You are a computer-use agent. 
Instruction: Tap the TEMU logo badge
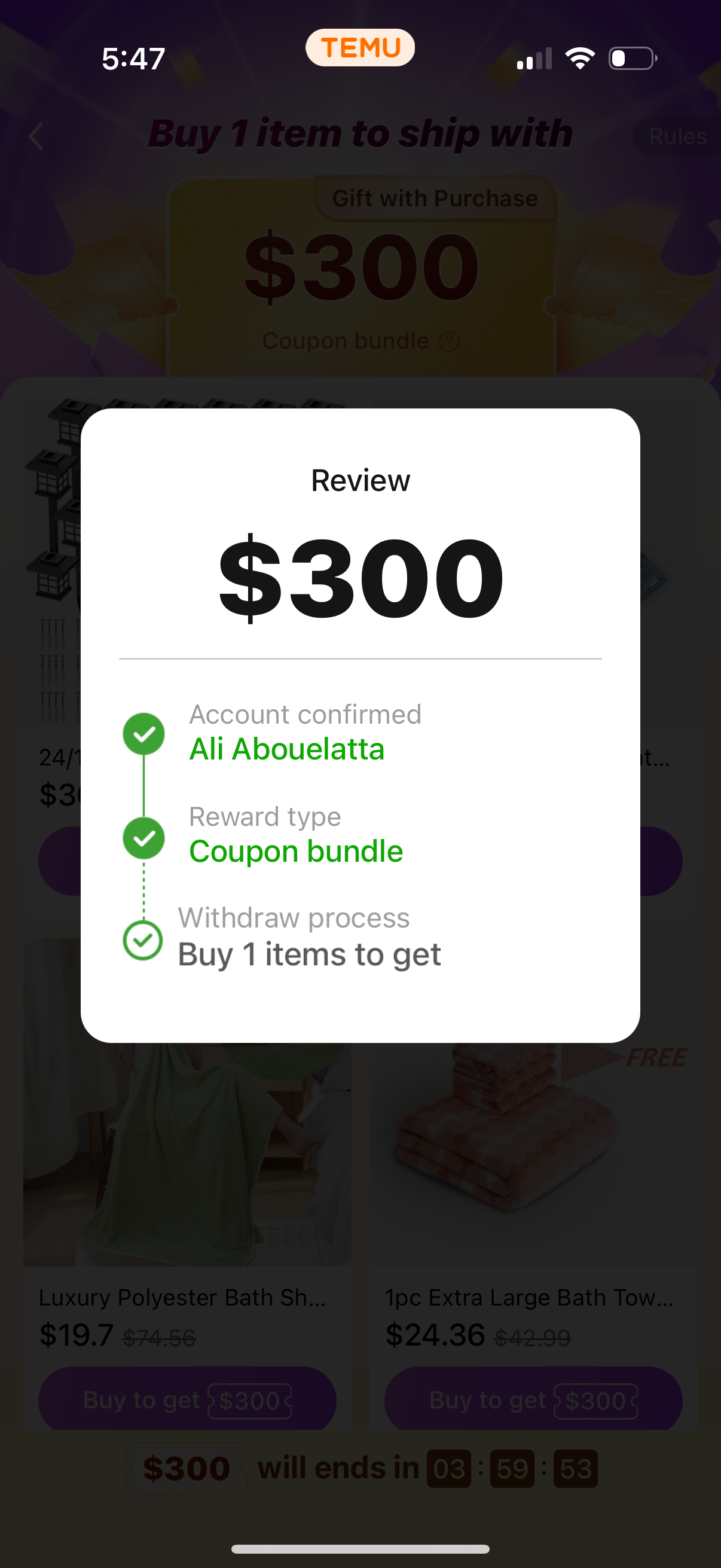point(360,47)
